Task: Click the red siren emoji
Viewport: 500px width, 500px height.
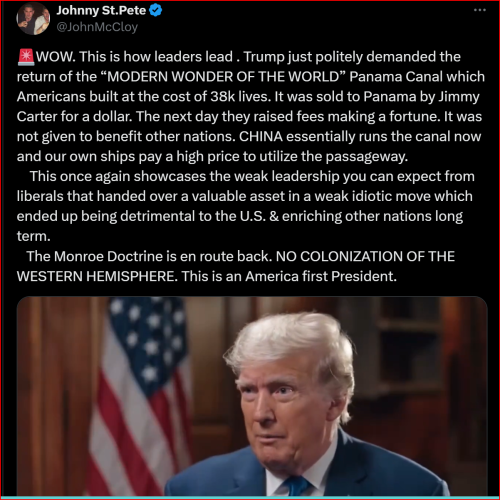Action: (26, 57)
